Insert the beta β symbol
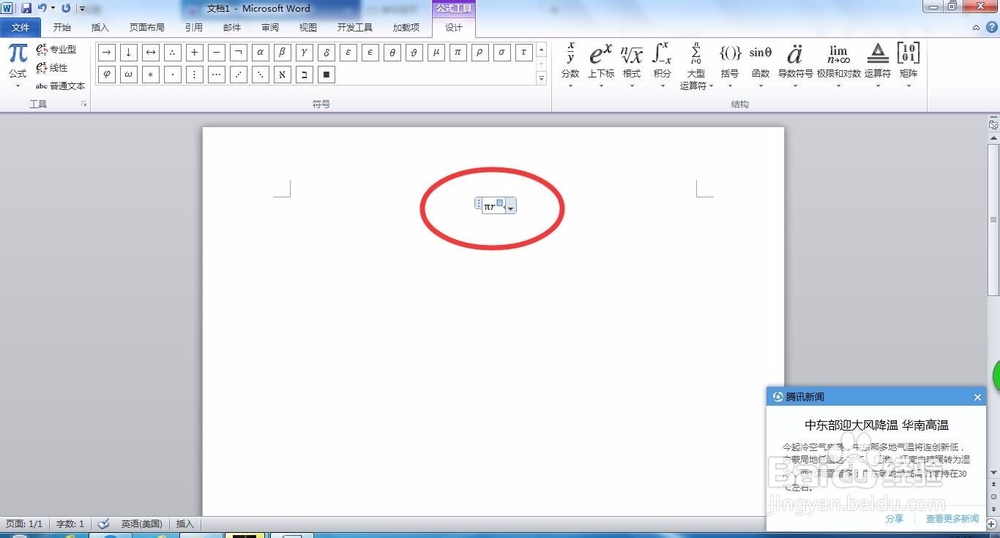Viewport: 1000px width, 538px height. (x=283, y=52)
